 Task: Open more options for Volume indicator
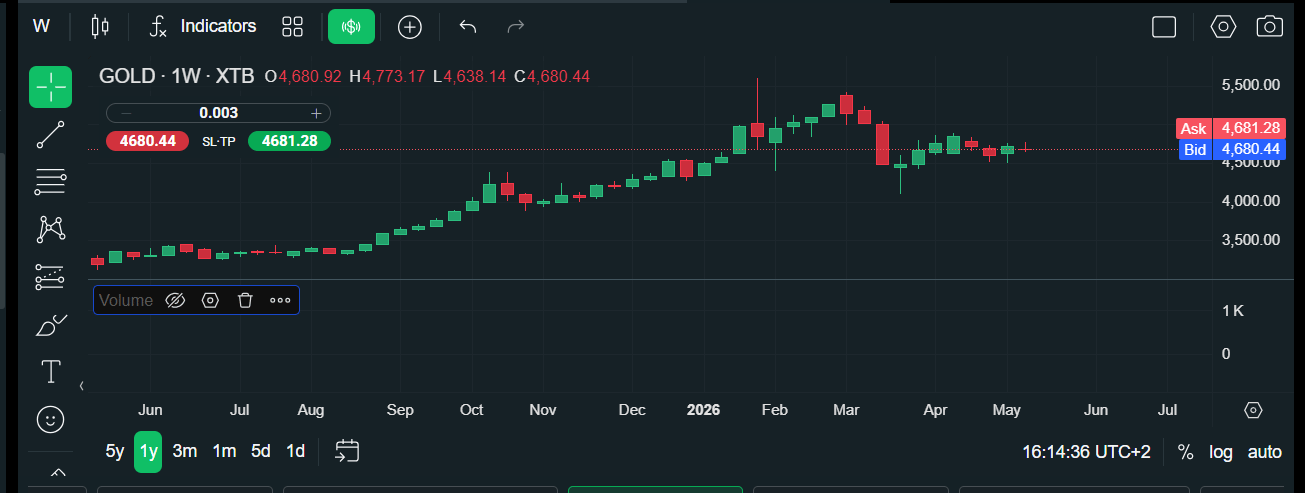[280, 300]
